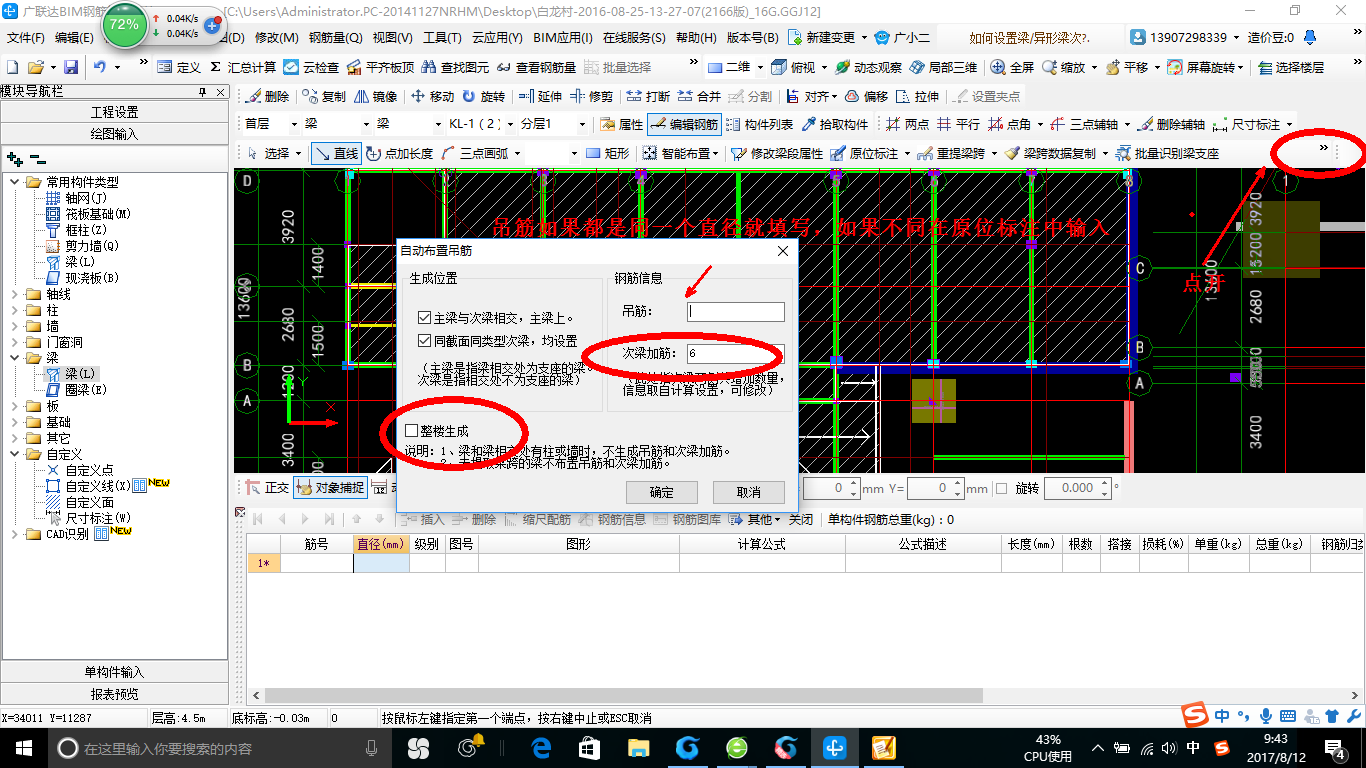The width and height of the screenshot is (1366, 768).
Task: Select the 偏移 offset tool
Action: pyautogui.click(x=866, y=97)
